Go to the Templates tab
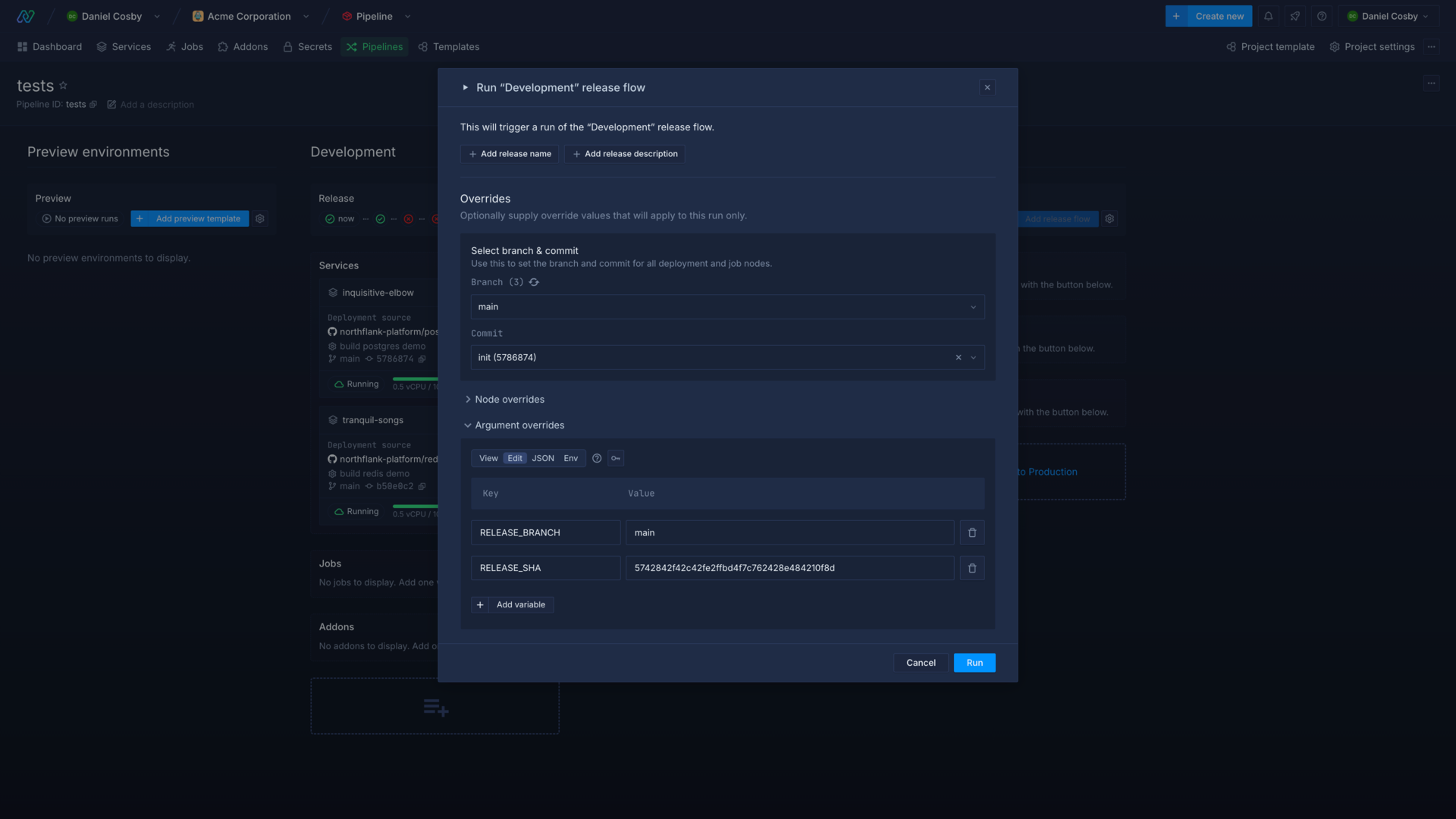 pyautogui.click(x=448, y=47)
